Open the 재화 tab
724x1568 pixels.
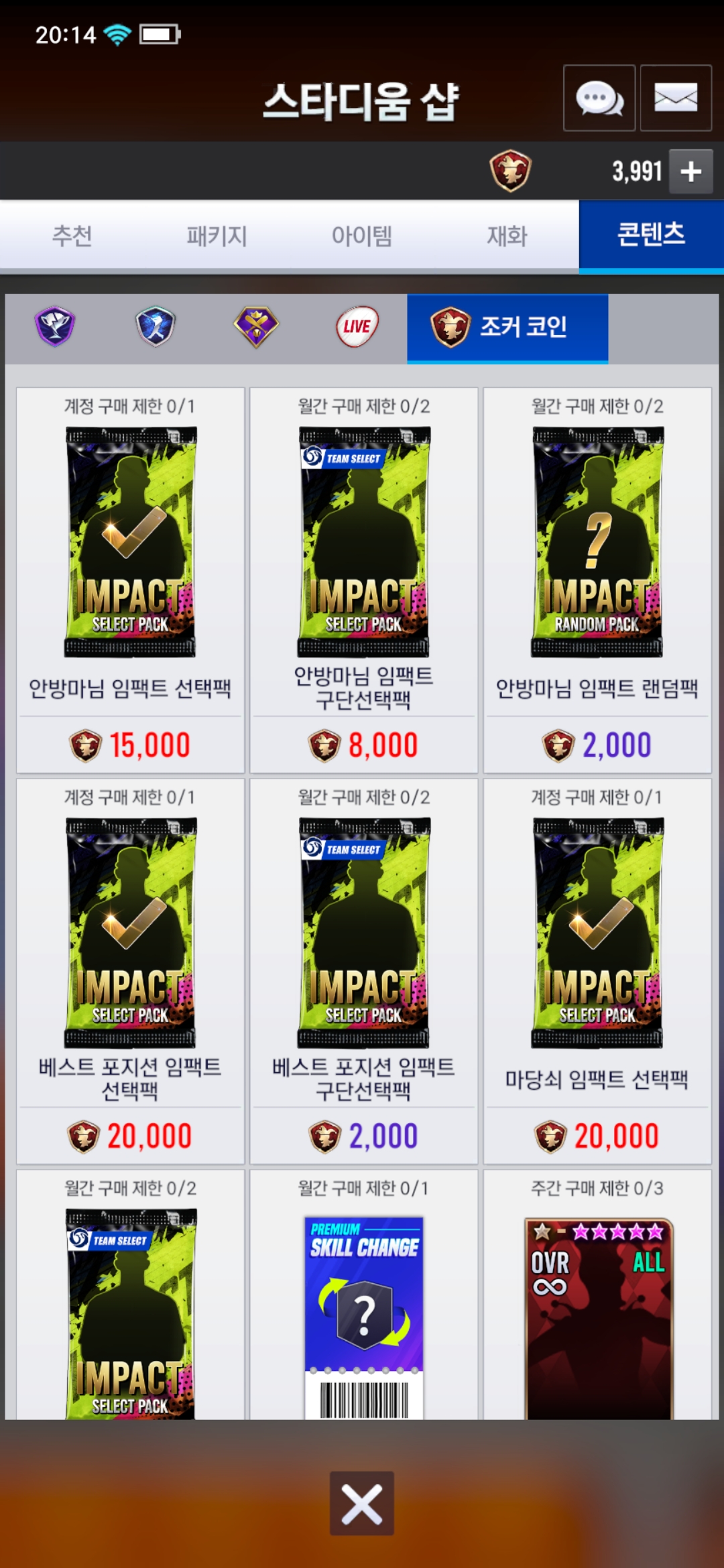(507, 236)
